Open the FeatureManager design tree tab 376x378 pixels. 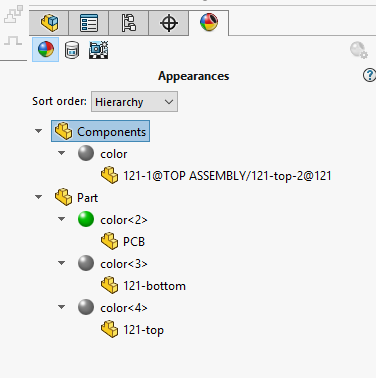point(49,23)
